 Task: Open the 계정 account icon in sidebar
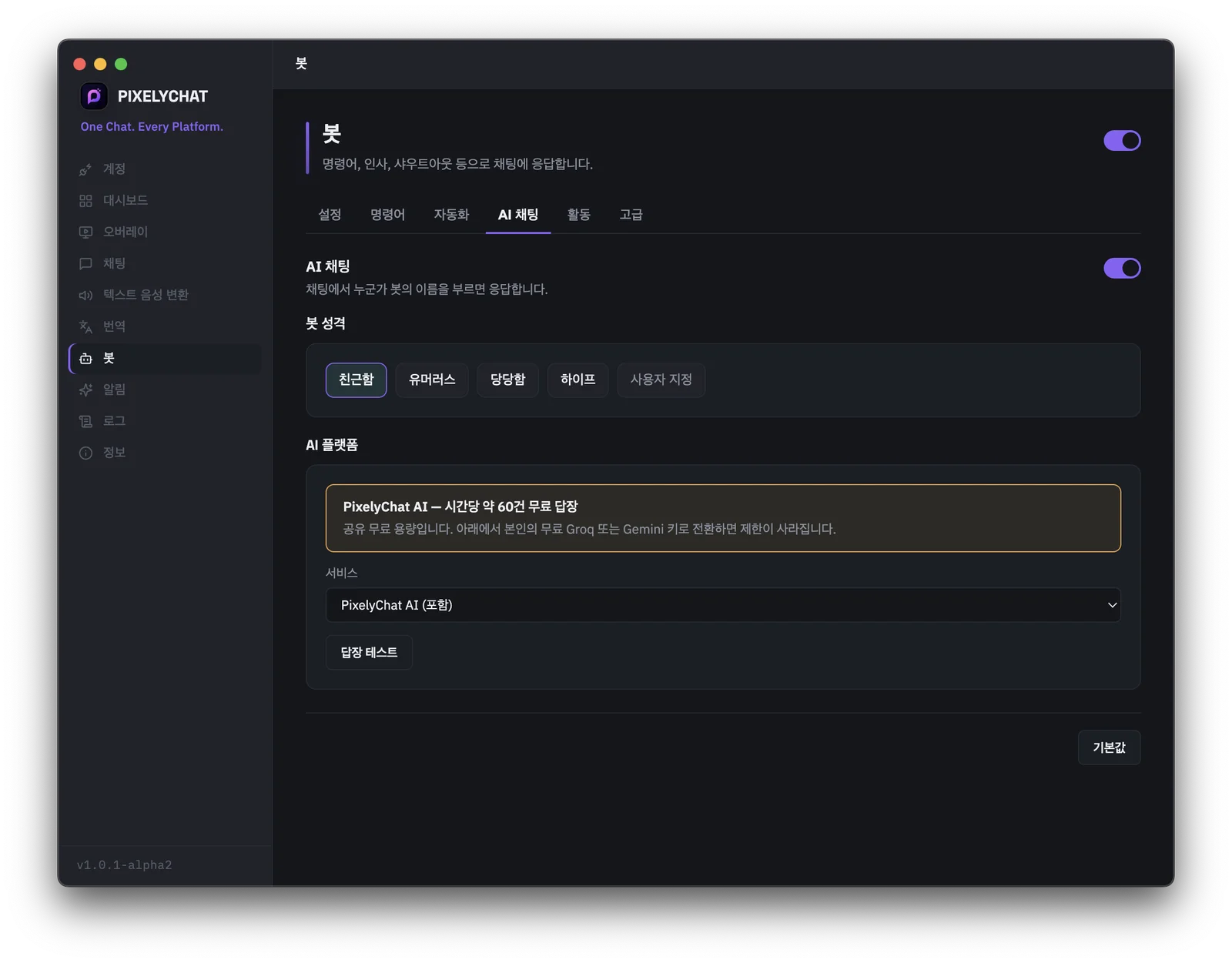point(85,169)
